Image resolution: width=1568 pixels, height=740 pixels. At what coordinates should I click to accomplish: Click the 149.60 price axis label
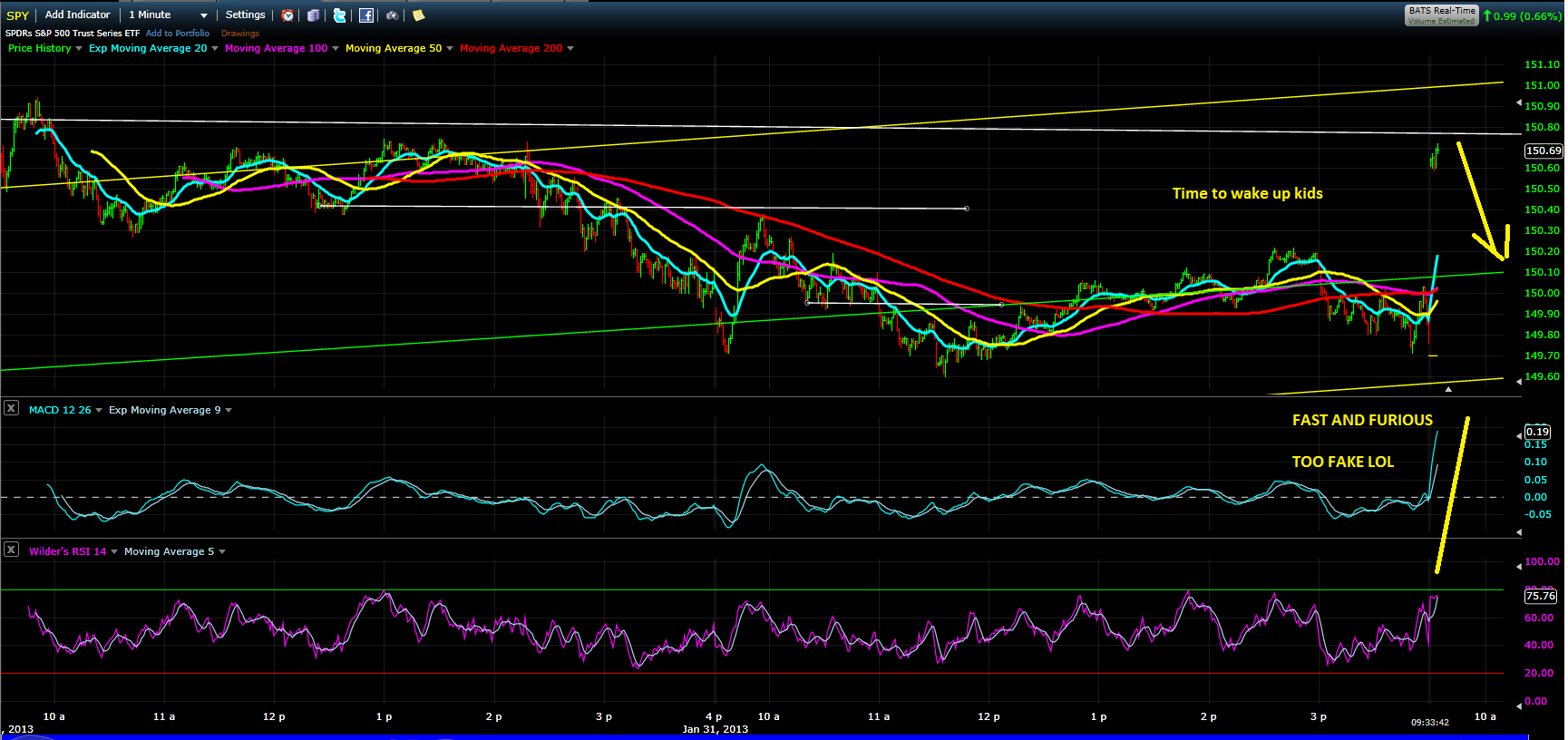(1542, 376)
